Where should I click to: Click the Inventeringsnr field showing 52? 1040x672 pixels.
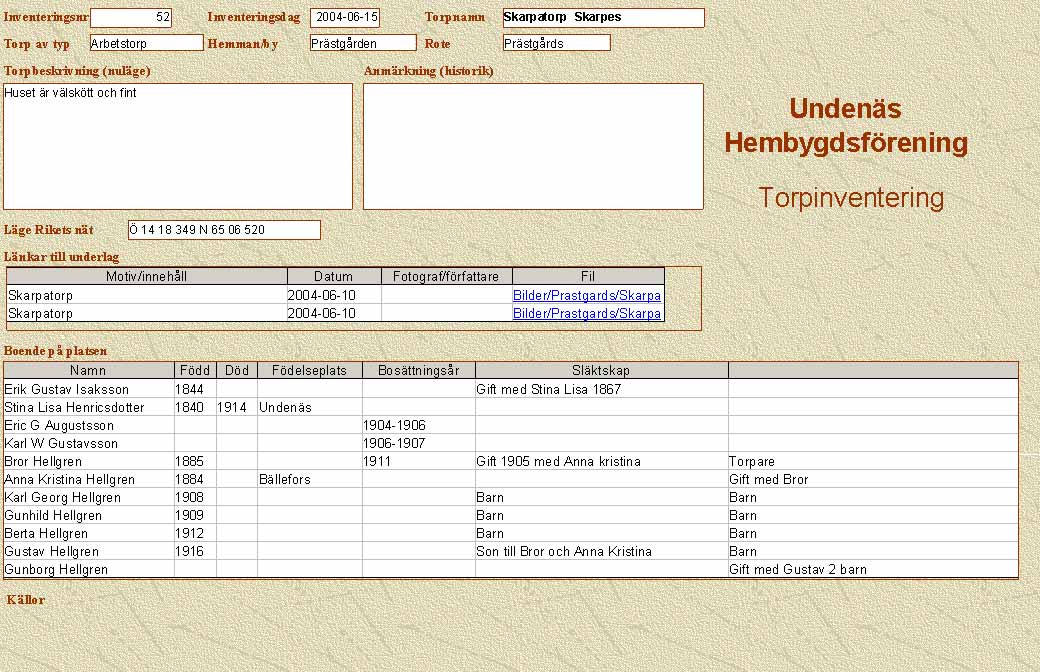[131, 18]
